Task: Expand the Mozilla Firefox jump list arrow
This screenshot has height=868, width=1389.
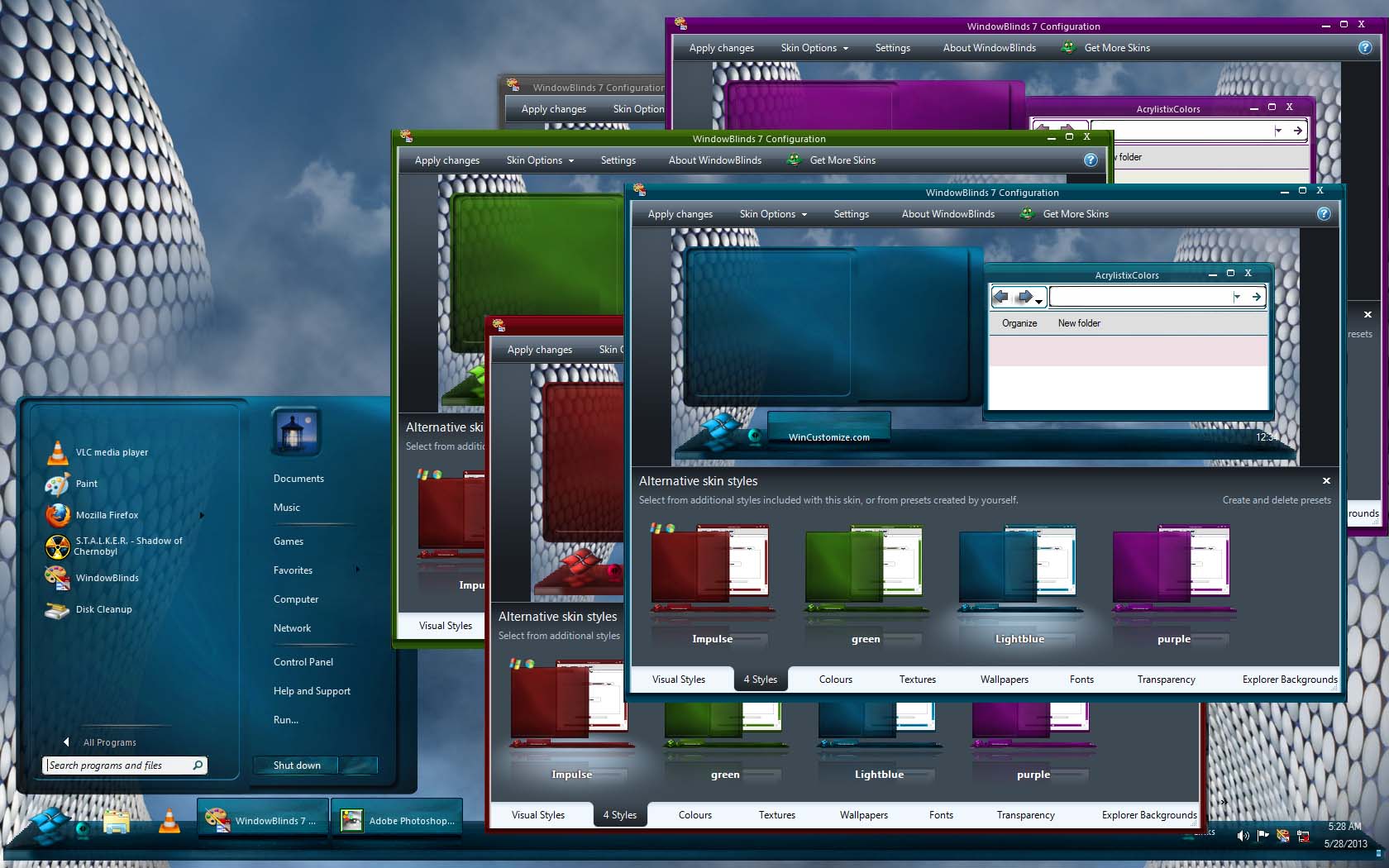Action: (x=202, y=516)
